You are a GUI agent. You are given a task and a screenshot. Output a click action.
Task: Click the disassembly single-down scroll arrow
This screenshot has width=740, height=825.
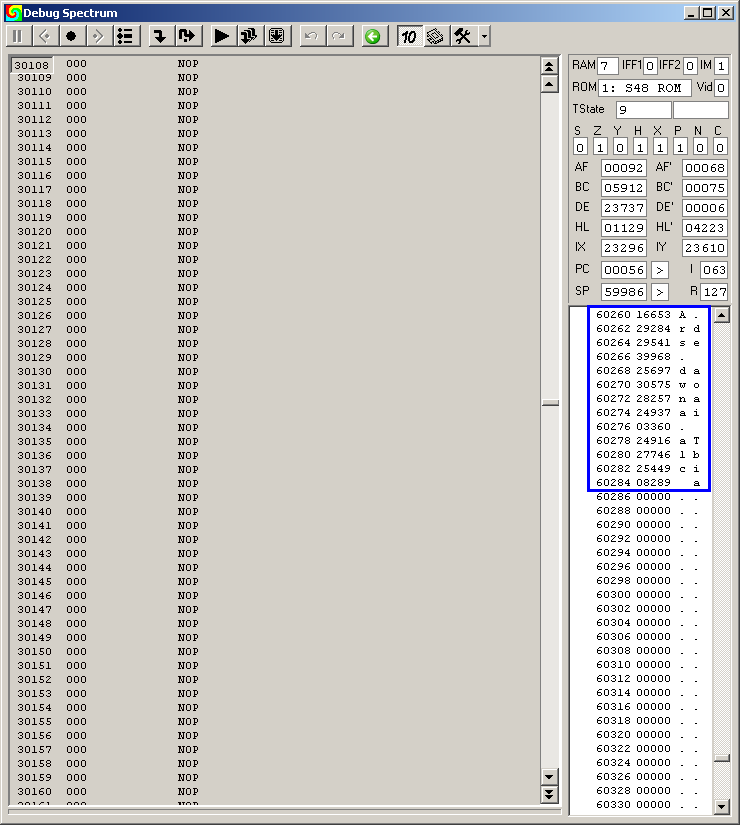click(x=549, y=777)
